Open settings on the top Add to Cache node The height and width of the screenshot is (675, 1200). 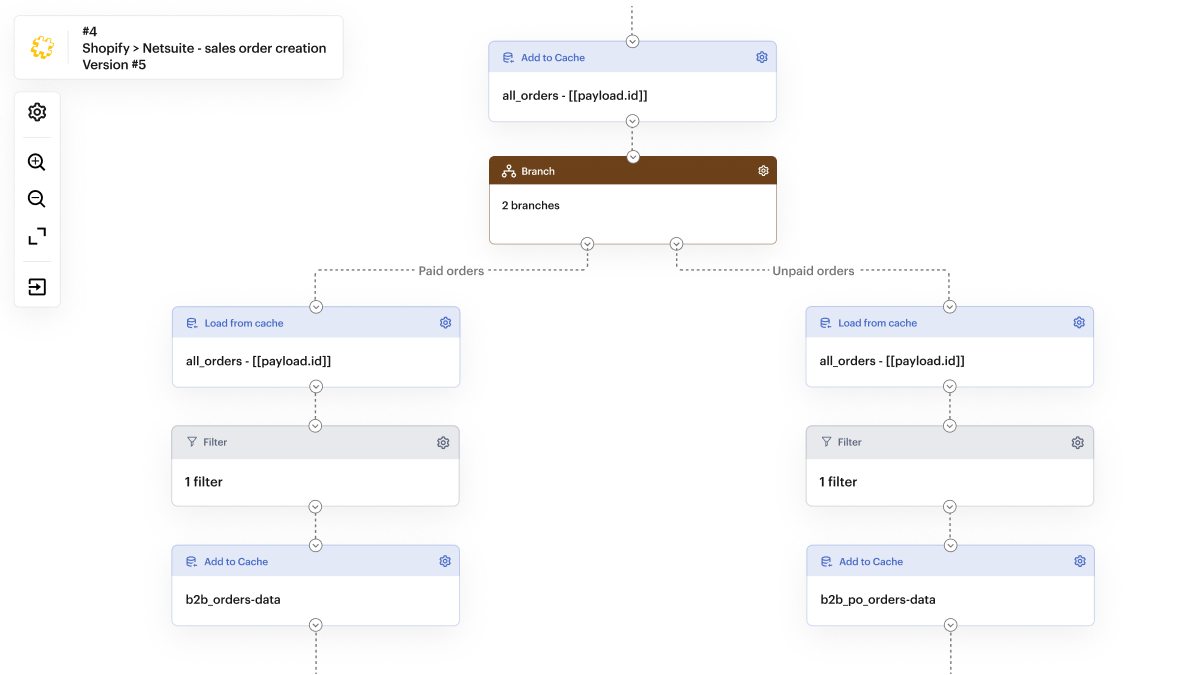[x=762, y=57]
